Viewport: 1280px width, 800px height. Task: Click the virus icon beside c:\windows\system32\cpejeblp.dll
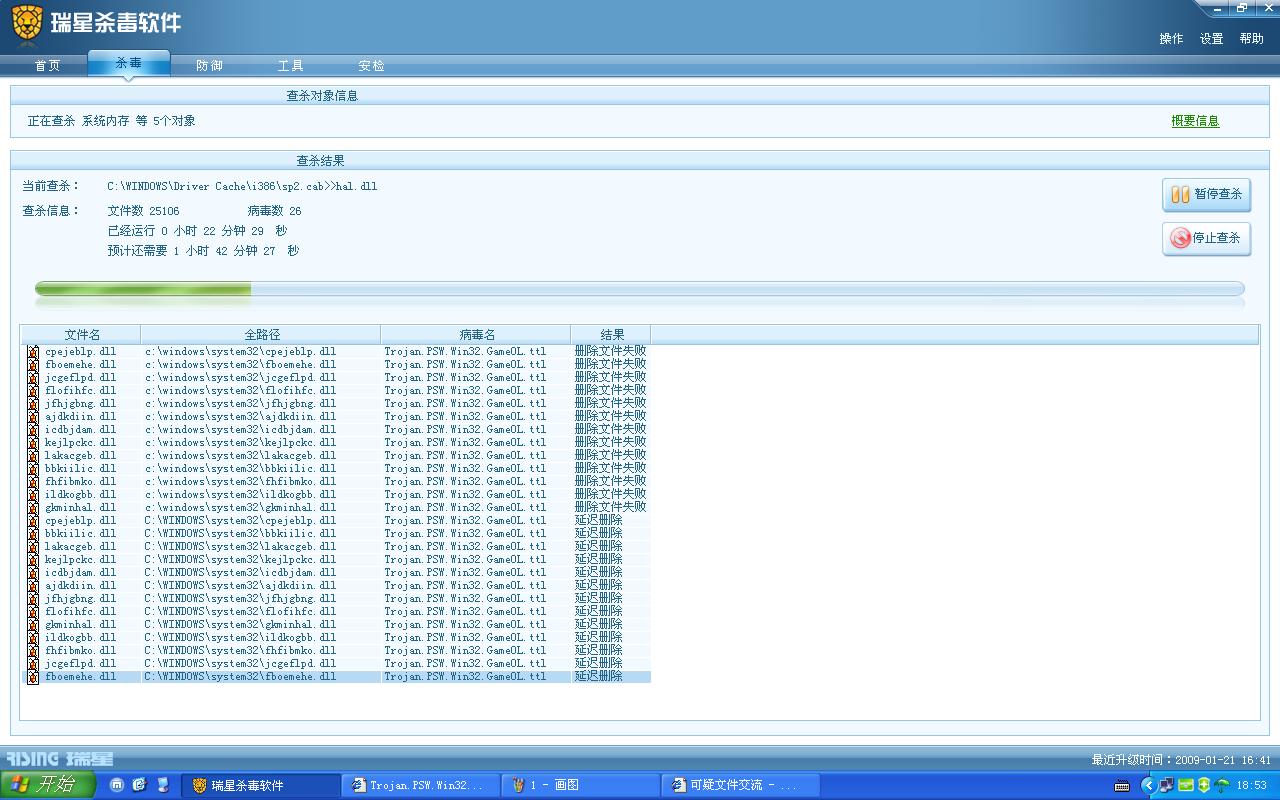coord(33,352)
